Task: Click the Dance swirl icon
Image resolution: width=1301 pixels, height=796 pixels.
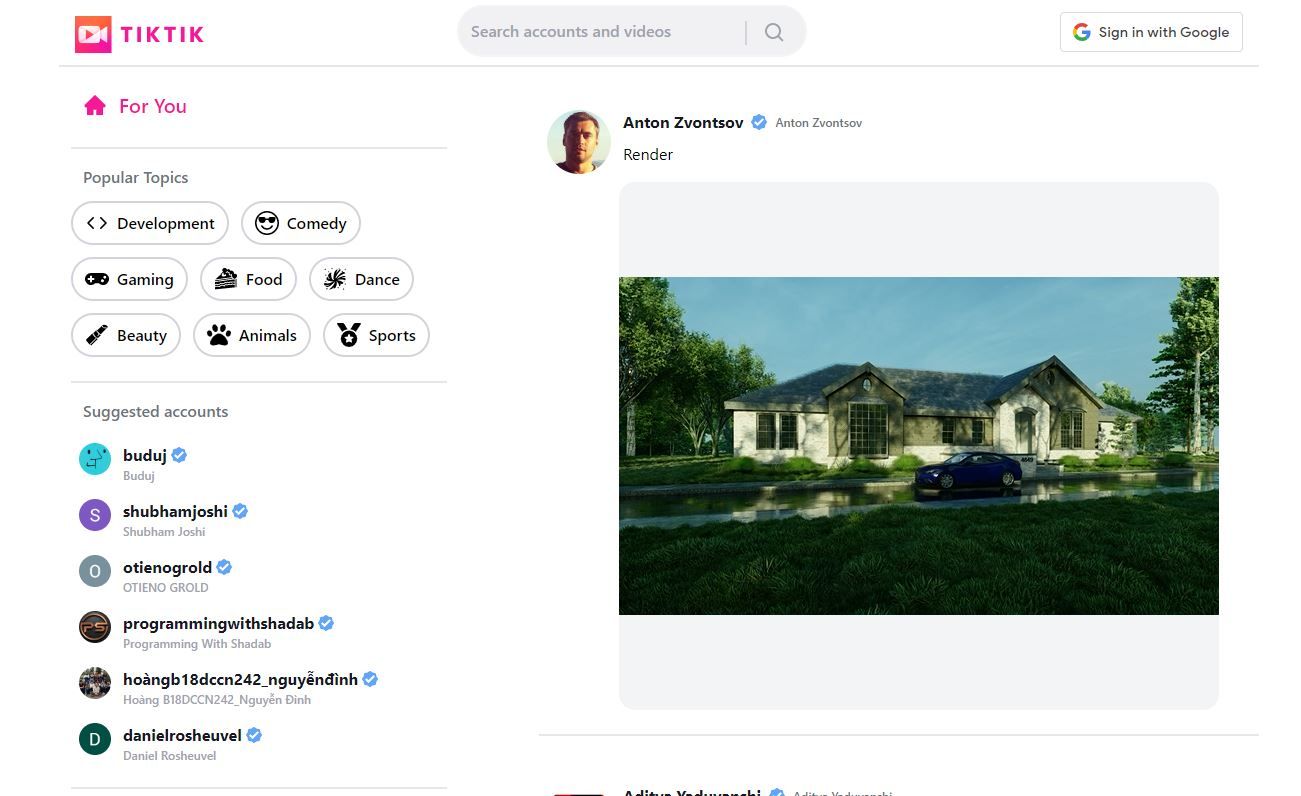Action: coord(335,279)
